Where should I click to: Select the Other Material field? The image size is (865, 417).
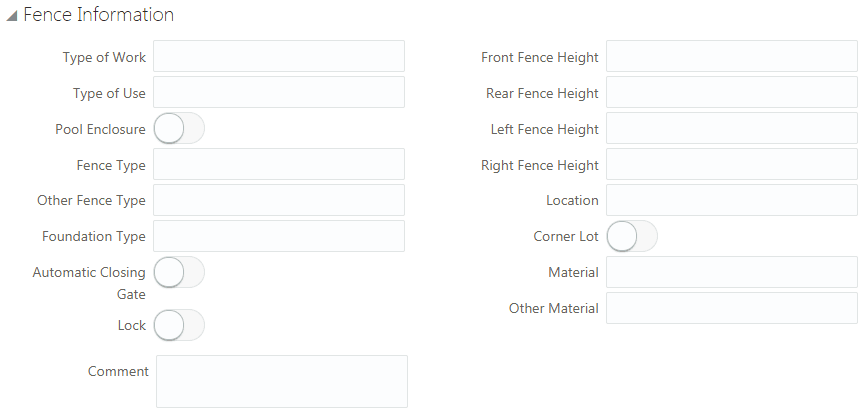point(732,308)
